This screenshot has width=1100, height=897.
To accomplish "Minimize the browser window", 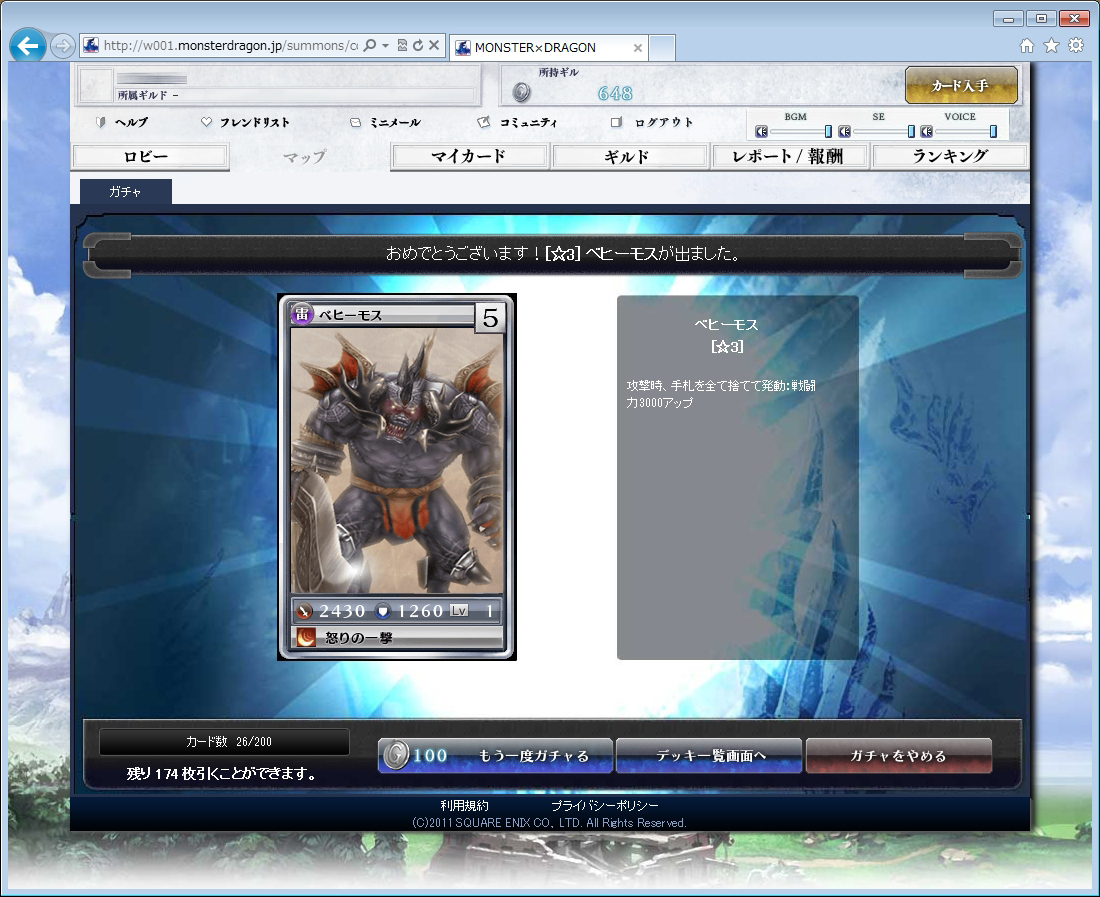I will [1008, 19].
